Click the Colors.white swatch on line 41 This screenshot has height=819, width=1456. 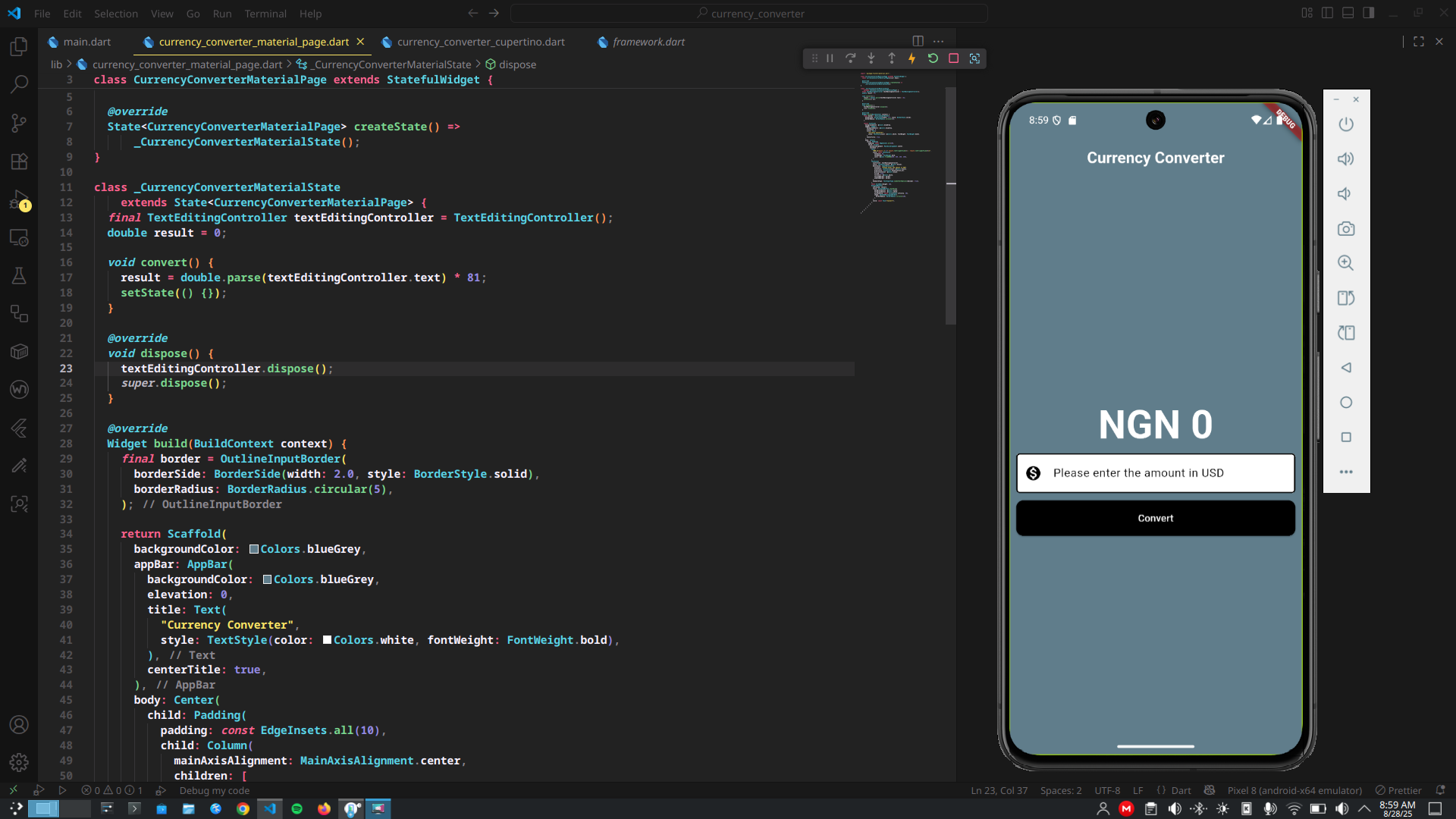coord(327,640)
